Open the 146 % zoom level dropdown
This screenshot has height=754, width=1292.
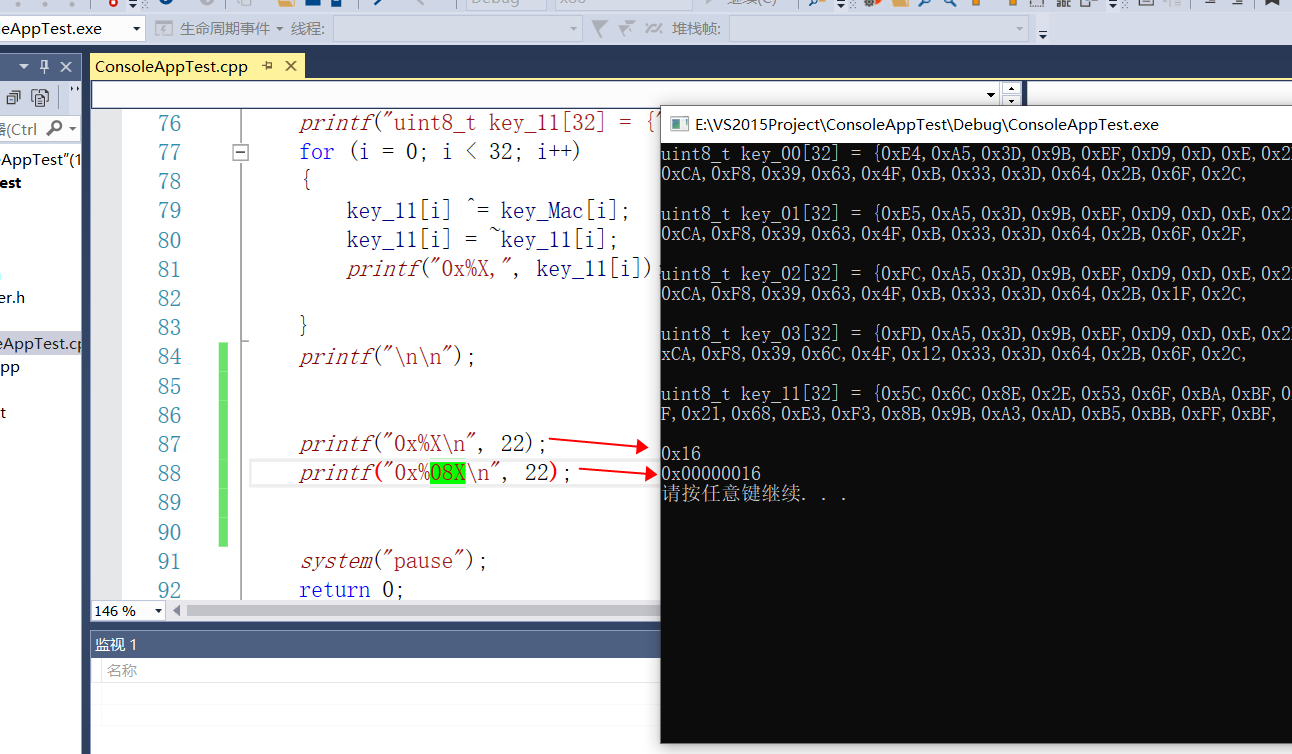(x=157, y=610)
